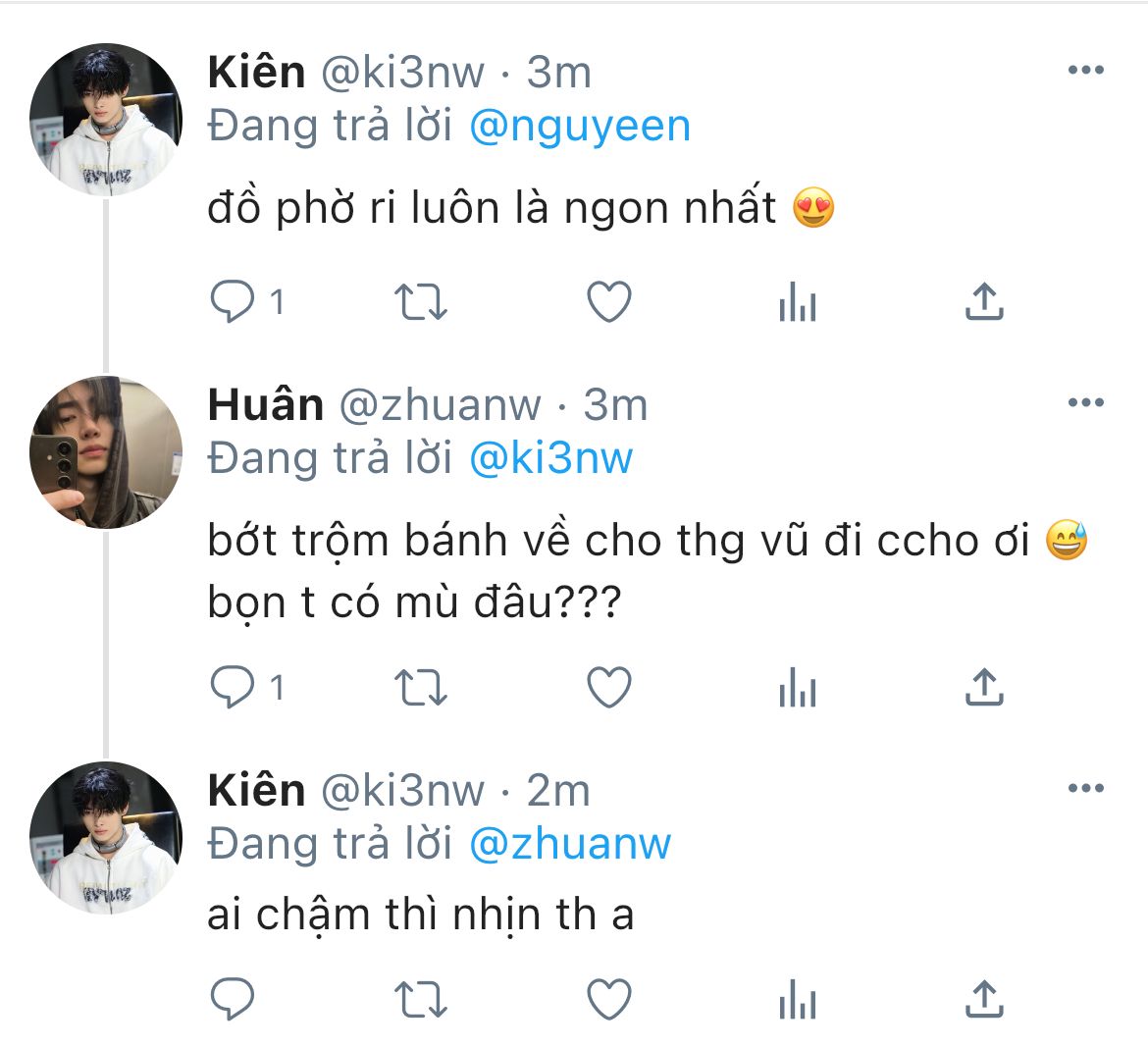Open more options on Huân's tweet

(1085, 403)
